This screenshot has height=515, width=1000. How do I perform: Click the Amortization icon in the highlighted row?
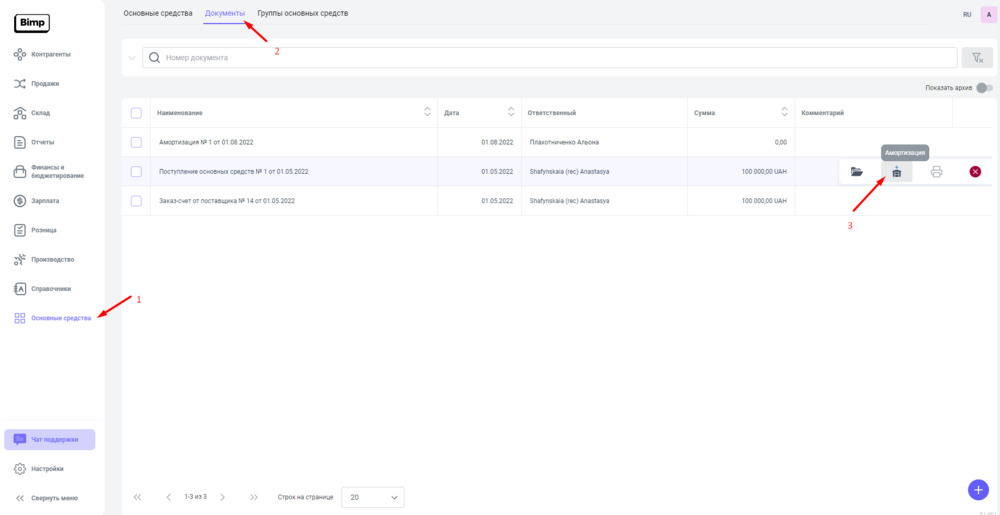[x=896, y=172]
